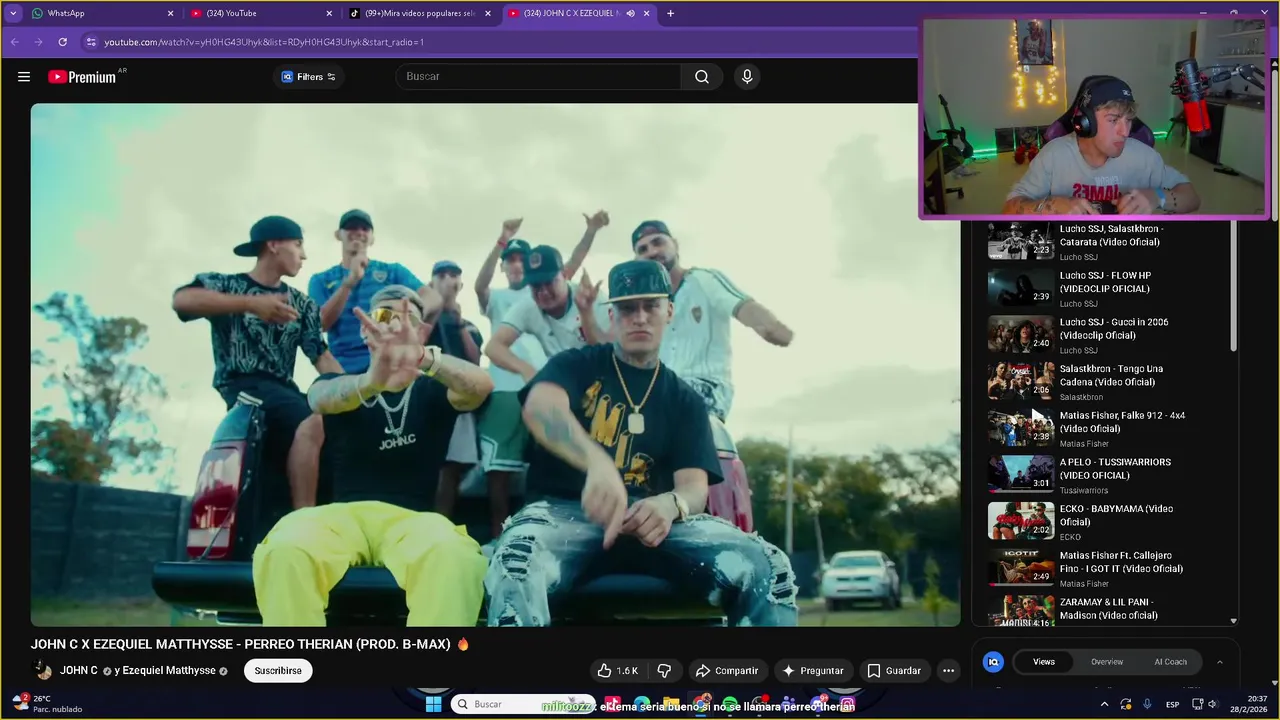
Task: Subscribe with the Suscribirse button
Action: 278,671
